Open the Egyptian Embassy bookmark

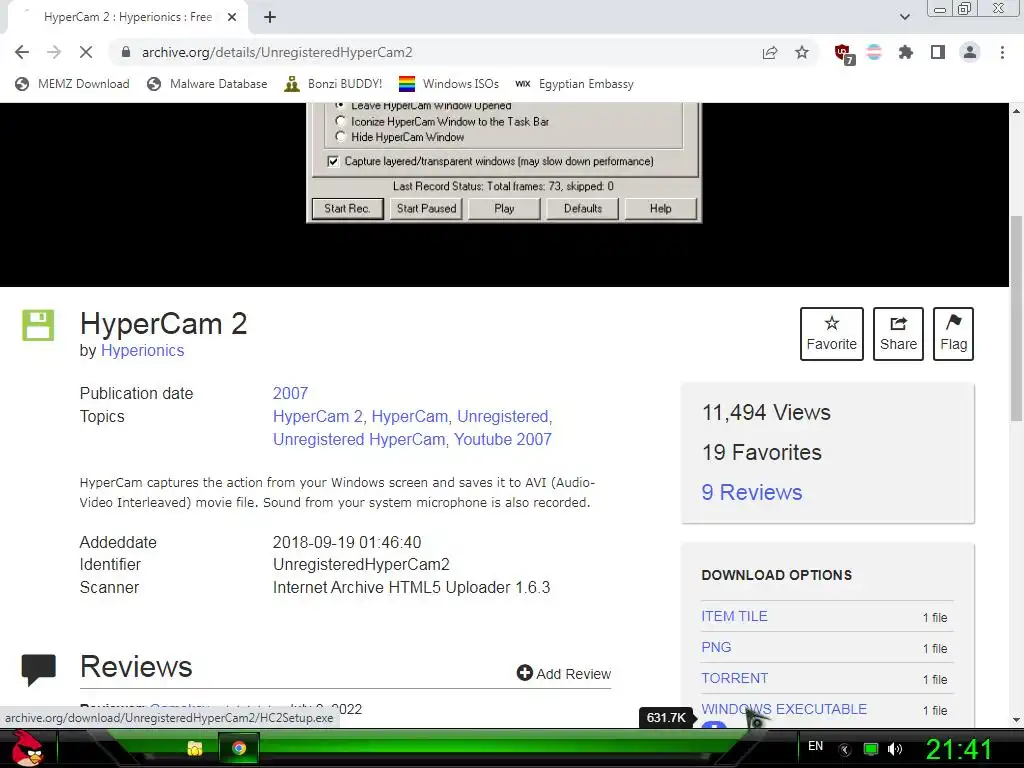[x=575, y=84]
